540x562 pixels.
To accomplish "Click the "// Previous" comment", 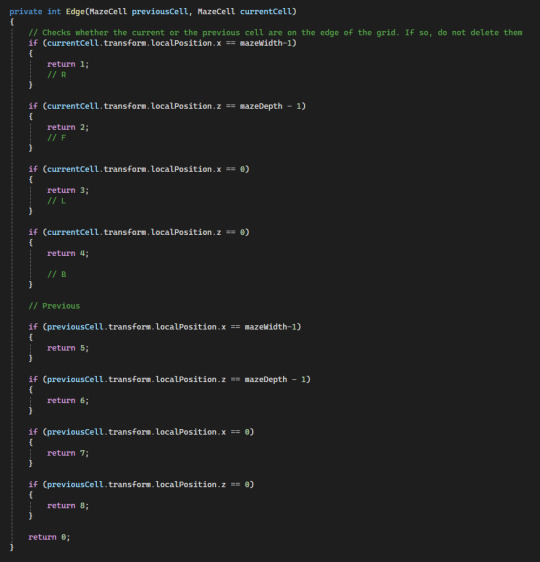I will click(54, 306).
